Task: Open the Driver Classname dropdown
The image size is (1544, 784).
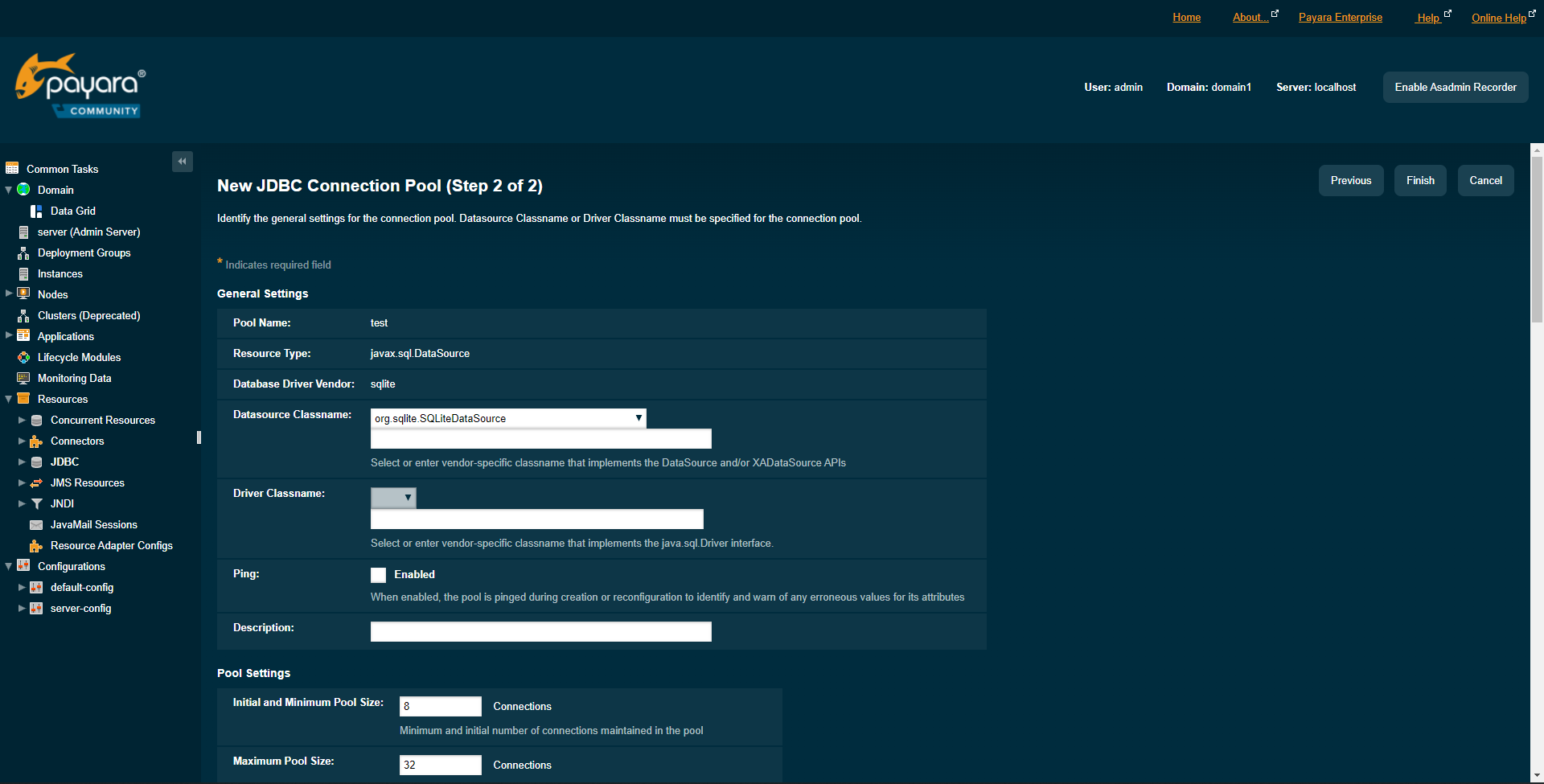Action: point(408,497)
